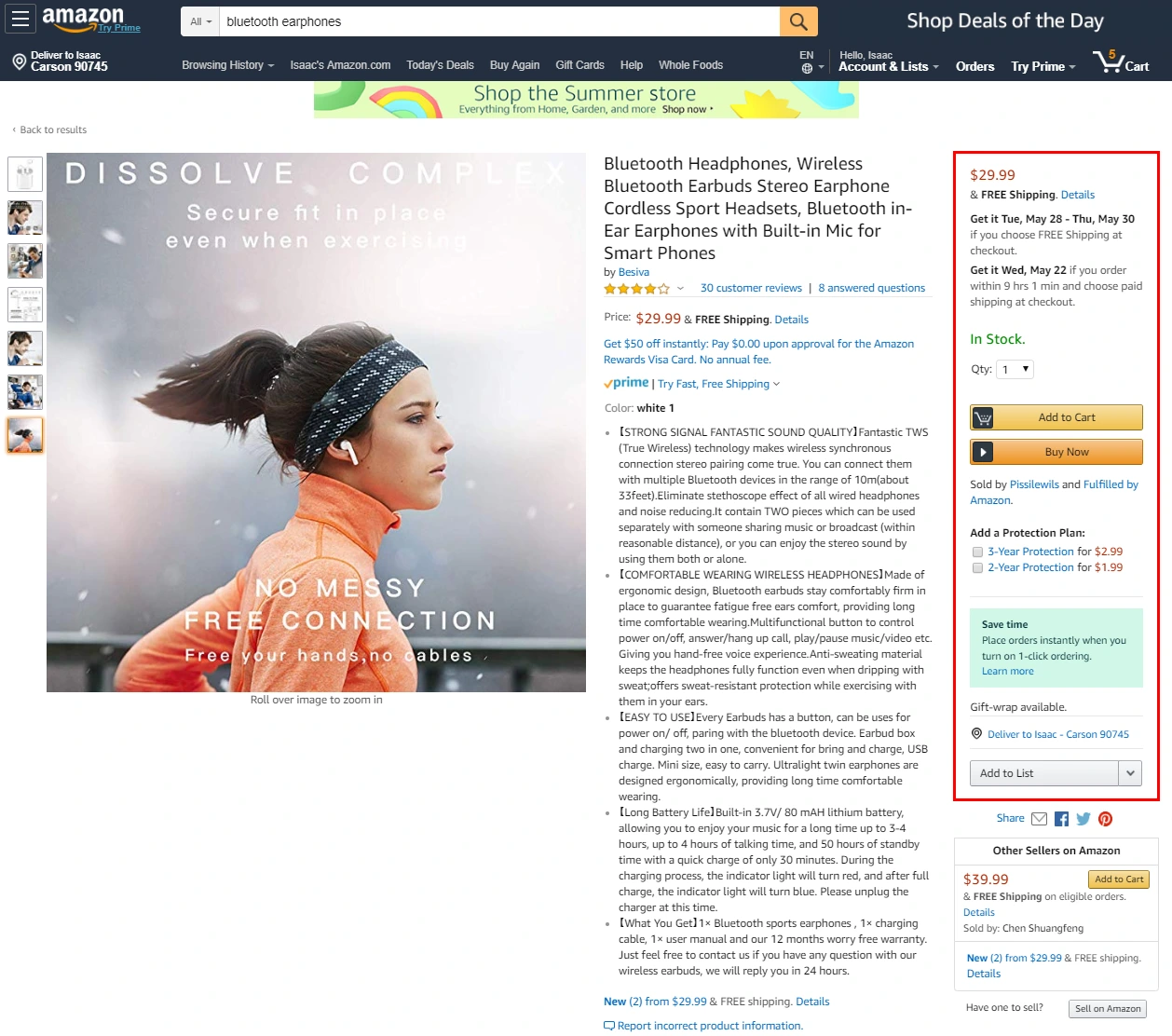Open Deliver to Isaac Carson 90745 header

[x=61, y=61]
